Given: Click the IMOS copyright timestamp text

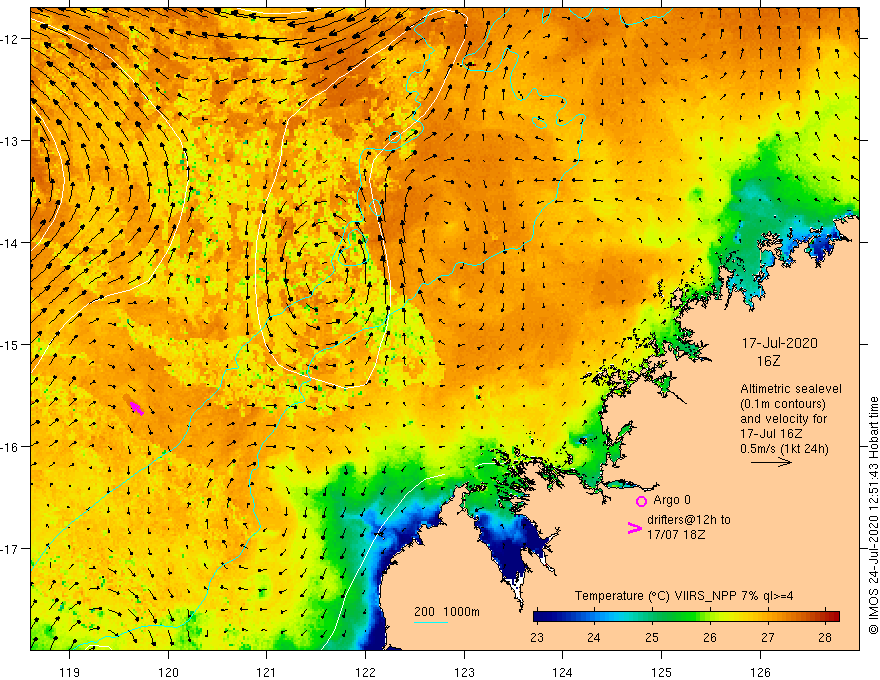Looking at the screenshot, I should pyautogui.click(x=873, y=516).
